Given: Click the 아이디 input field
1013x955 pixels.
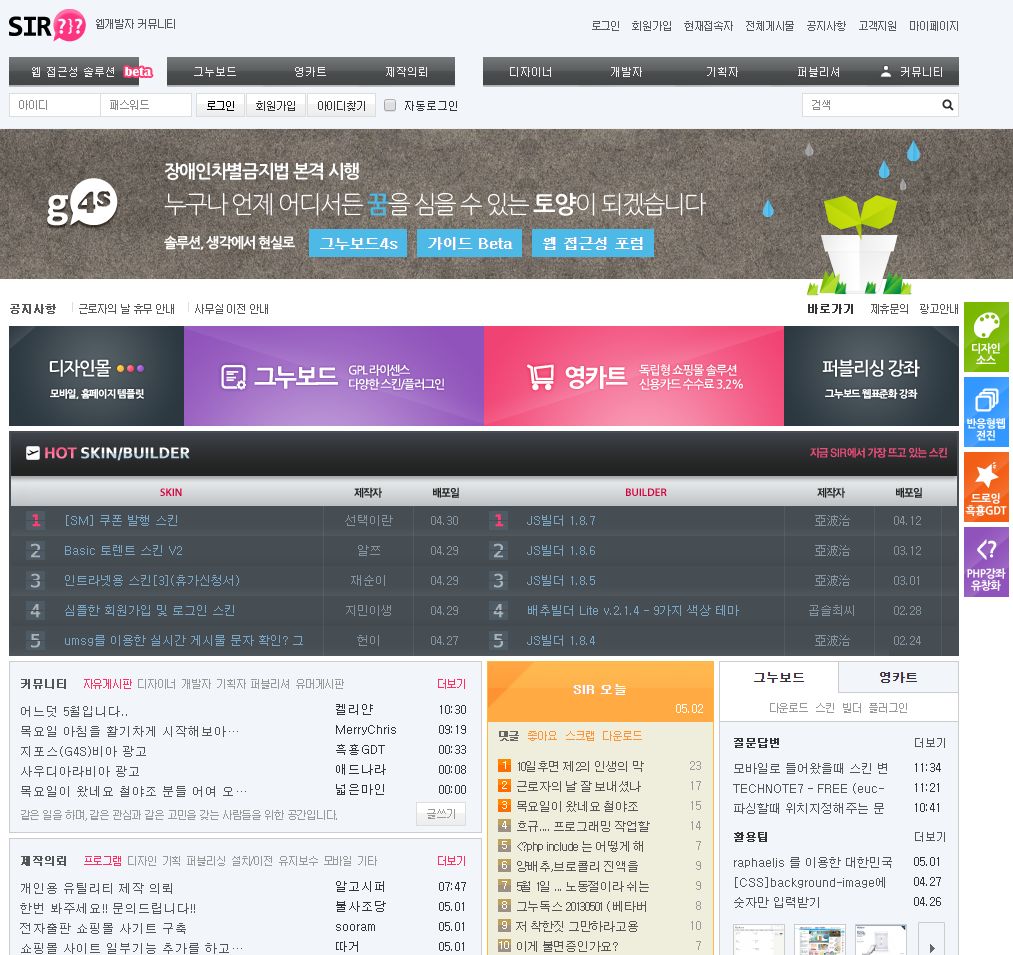Looking at the screenshot, I should coord(55,105).
